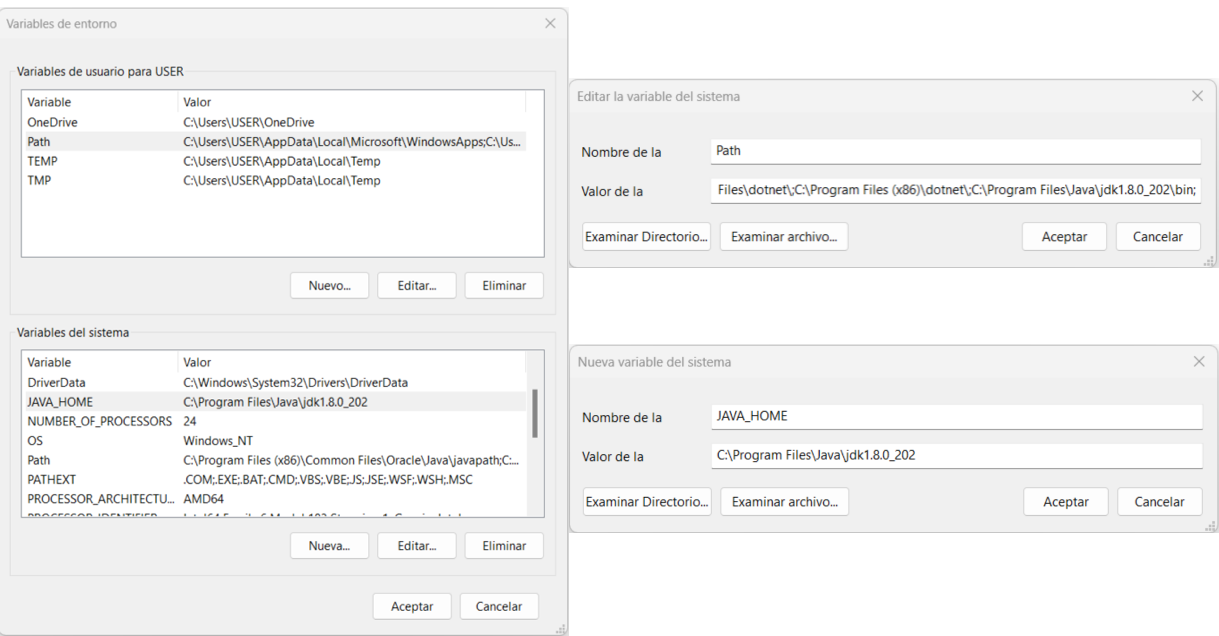Click the name field containing Path

[x=955, y=151]
